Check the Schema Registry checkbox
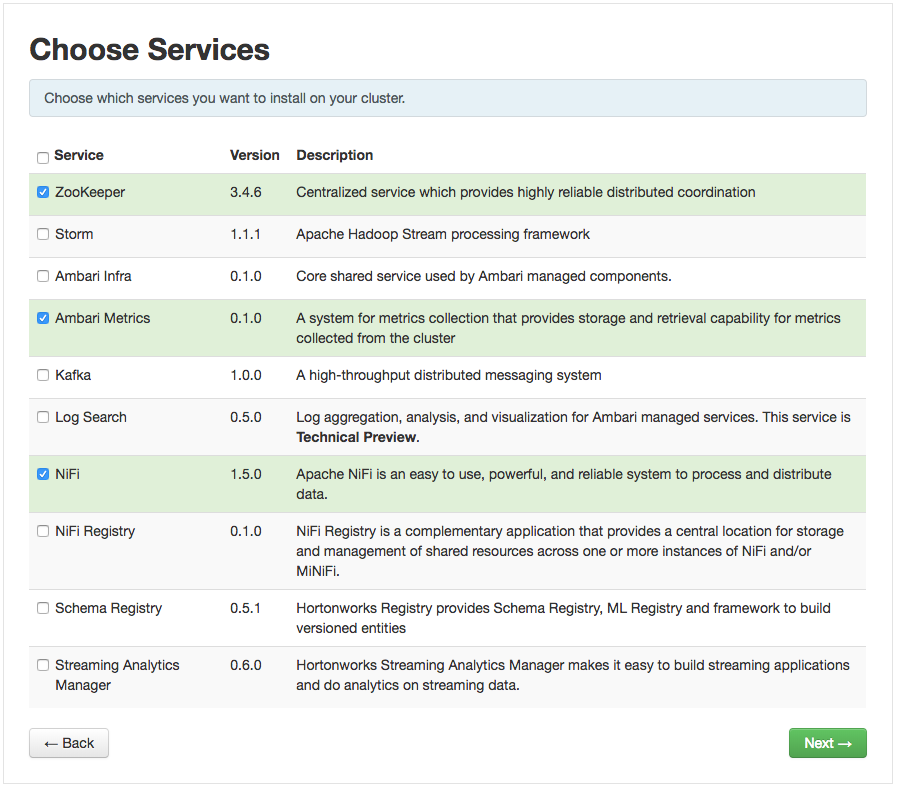 pos(43,608)
